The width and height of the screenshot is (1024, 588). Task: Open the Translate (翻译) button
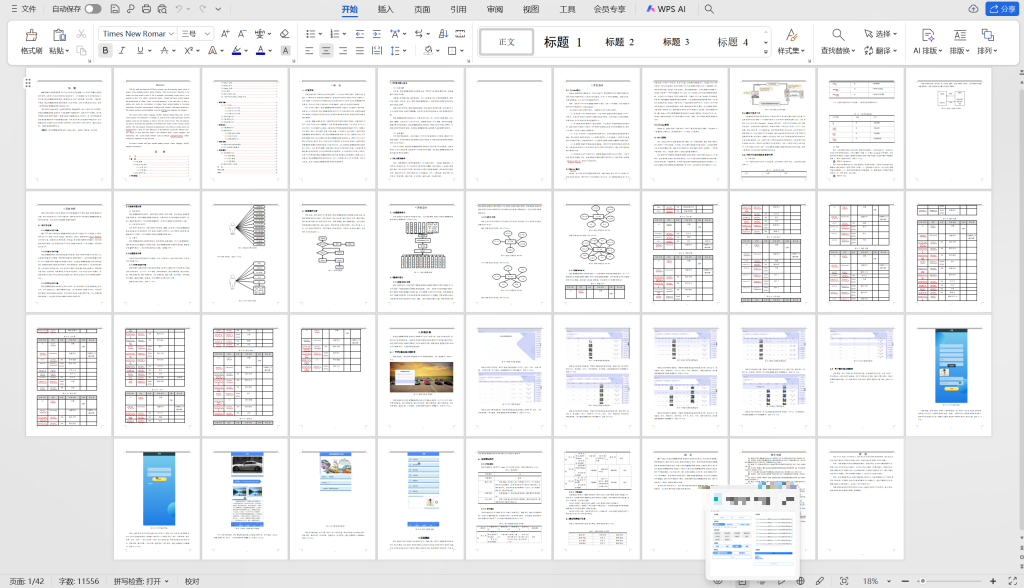(880, 50)
